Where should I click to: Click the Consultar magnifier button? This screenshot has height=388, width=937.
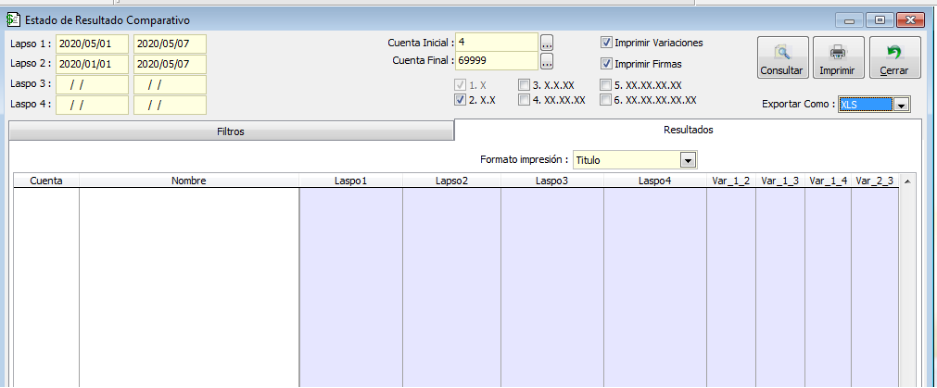(x=782, y=57)
